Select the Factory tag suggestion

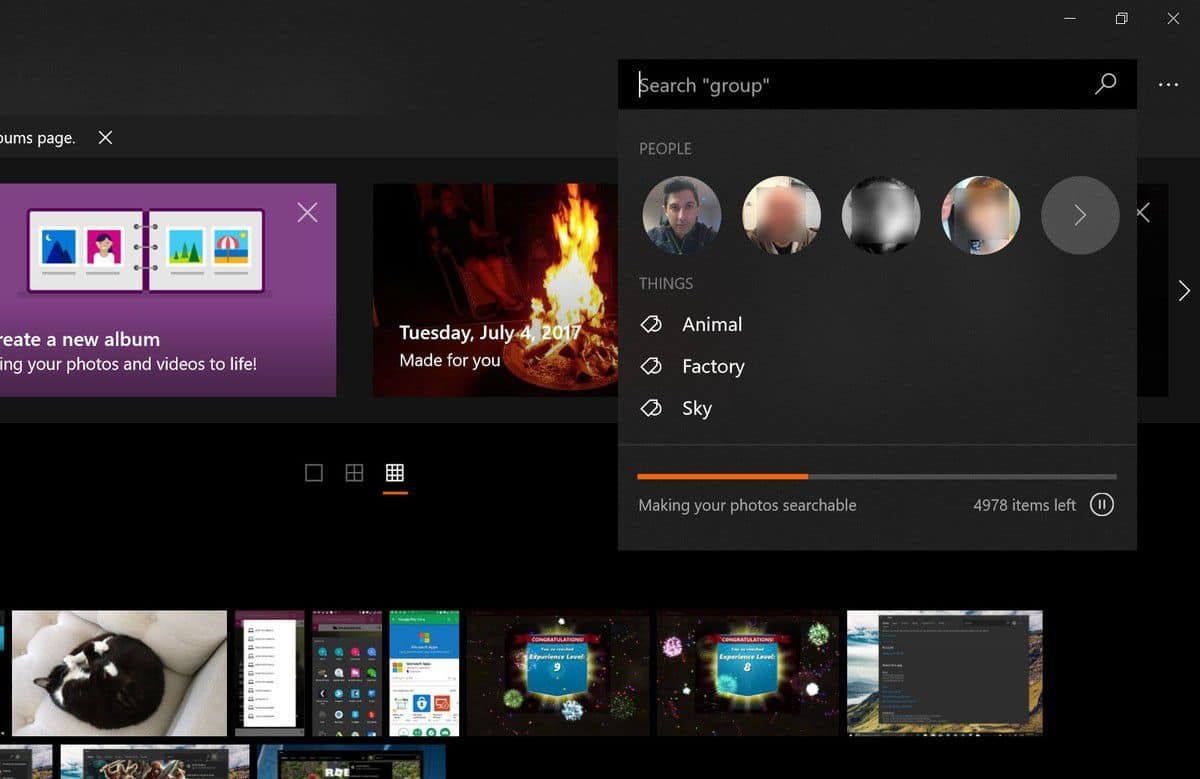click(712, 366)
